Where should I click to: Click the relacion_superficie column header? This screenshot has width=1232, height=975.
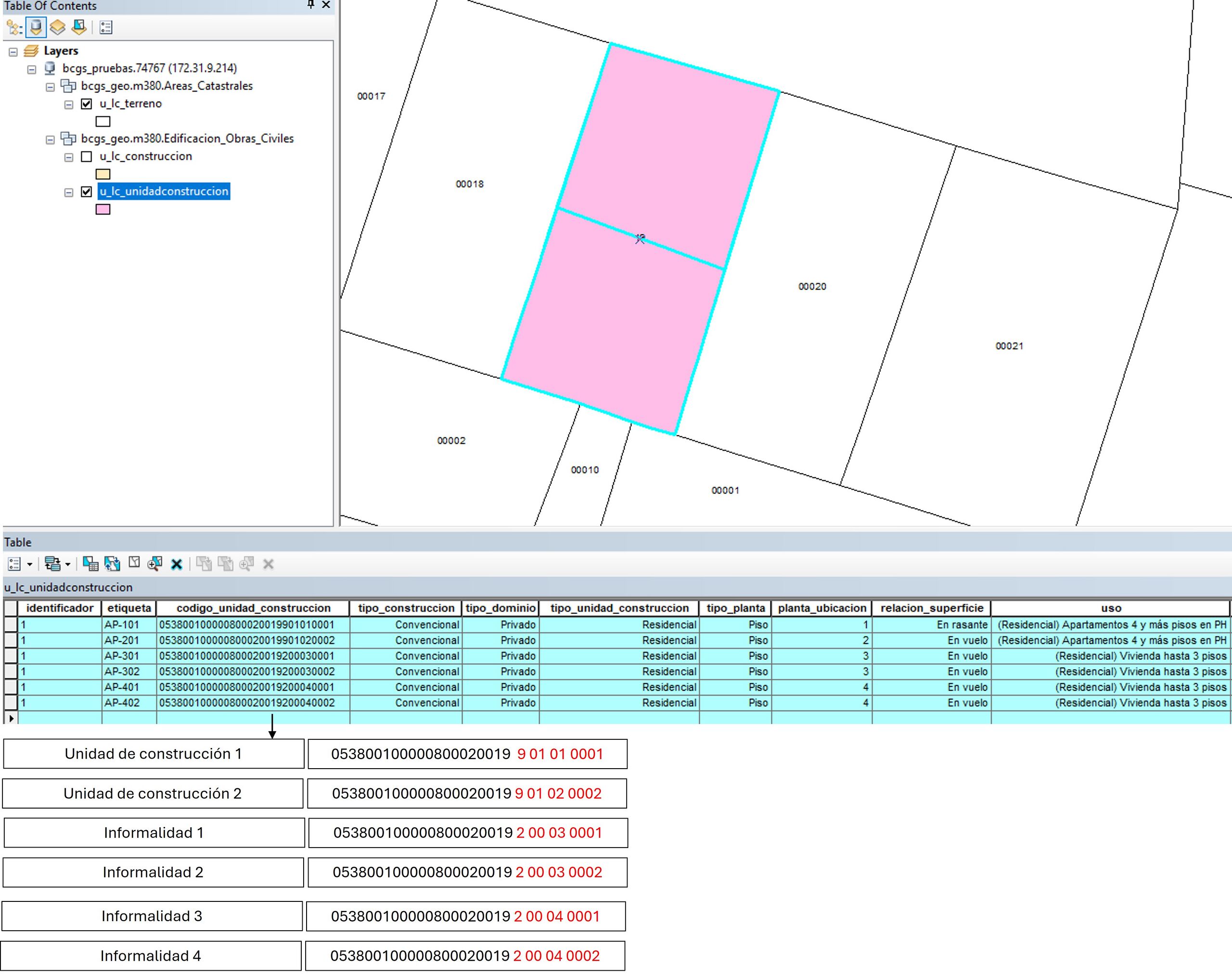tap(932, 608)
